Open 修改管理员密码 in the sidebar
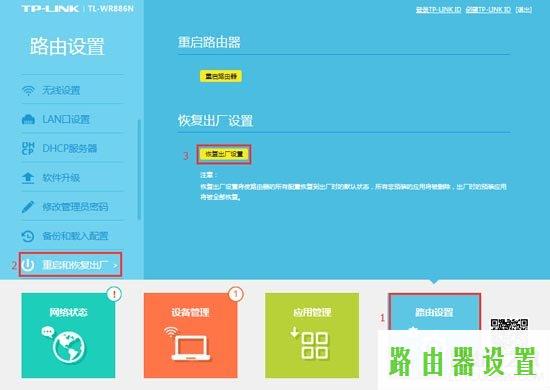This screenshot has width=550, height=390. point(72,207)
